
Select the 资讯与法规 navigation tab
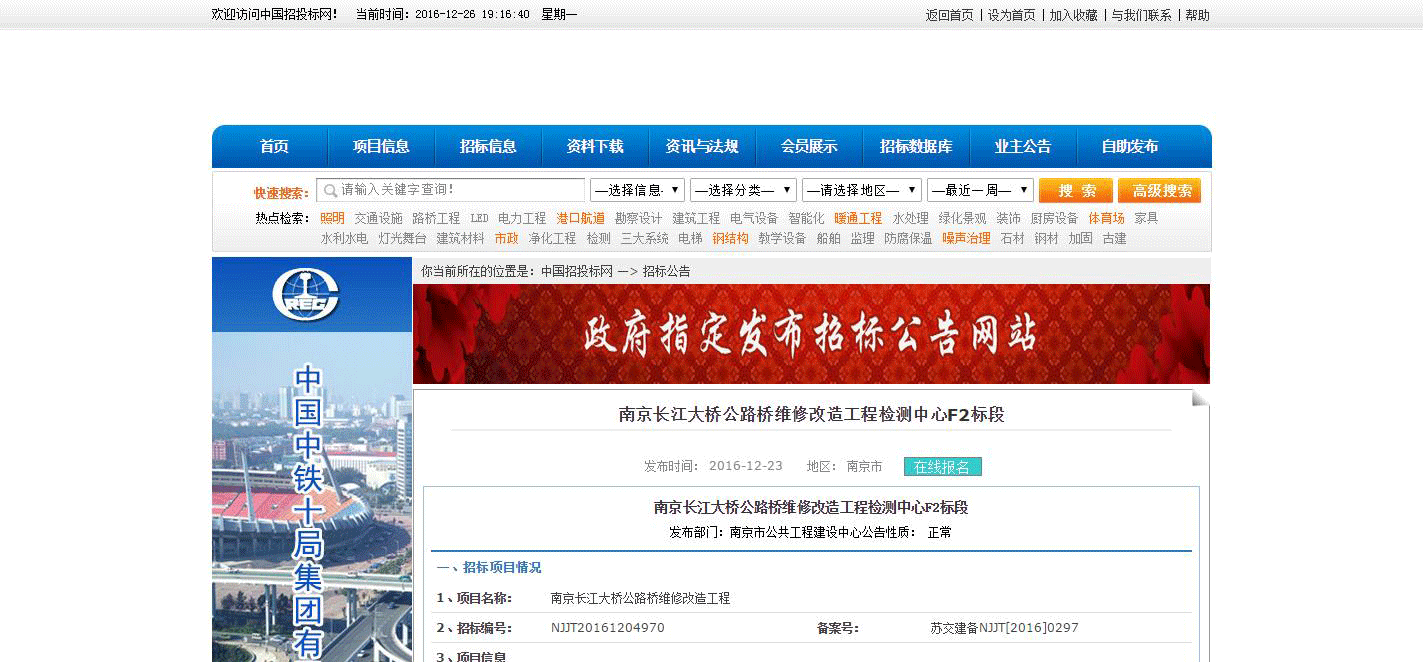coord(702,146)
